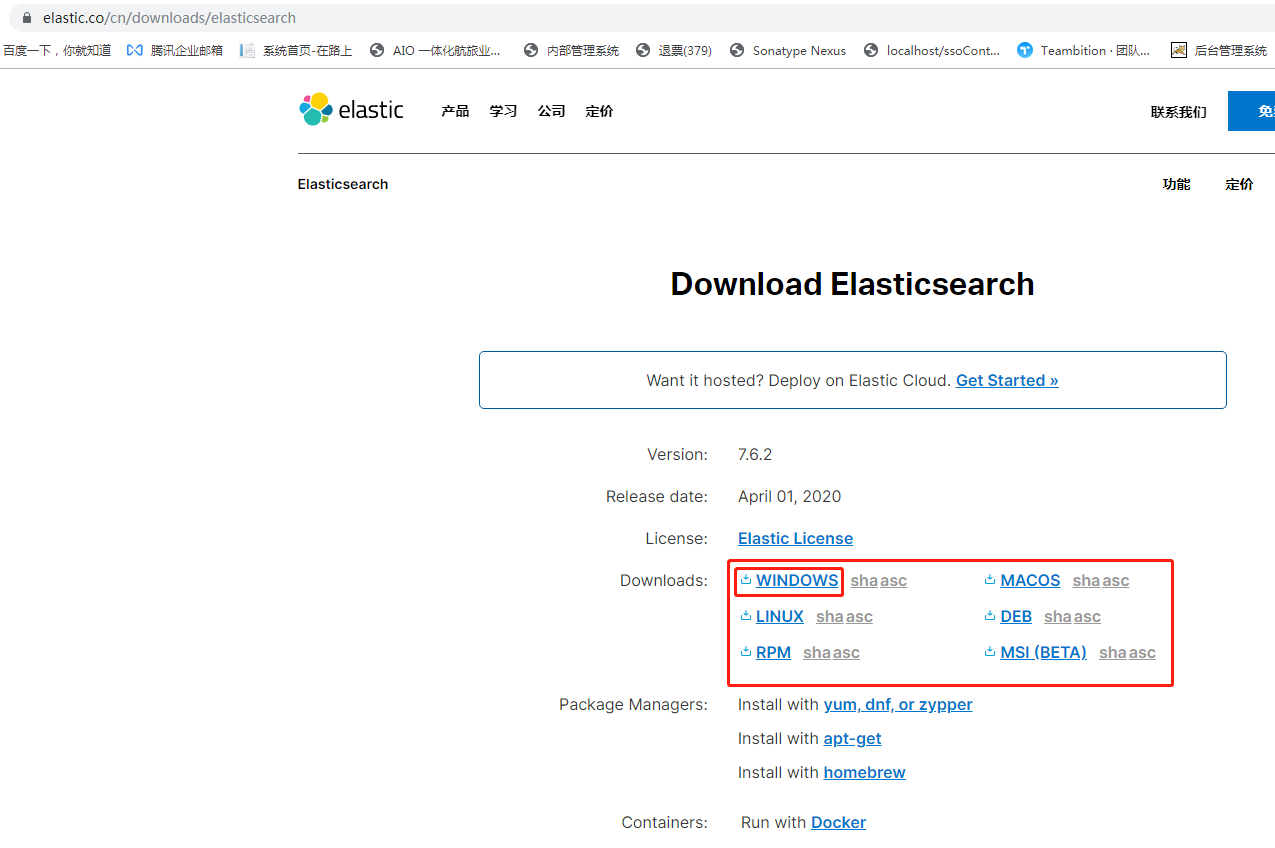Download the WINDOWS package

[797, 580]
